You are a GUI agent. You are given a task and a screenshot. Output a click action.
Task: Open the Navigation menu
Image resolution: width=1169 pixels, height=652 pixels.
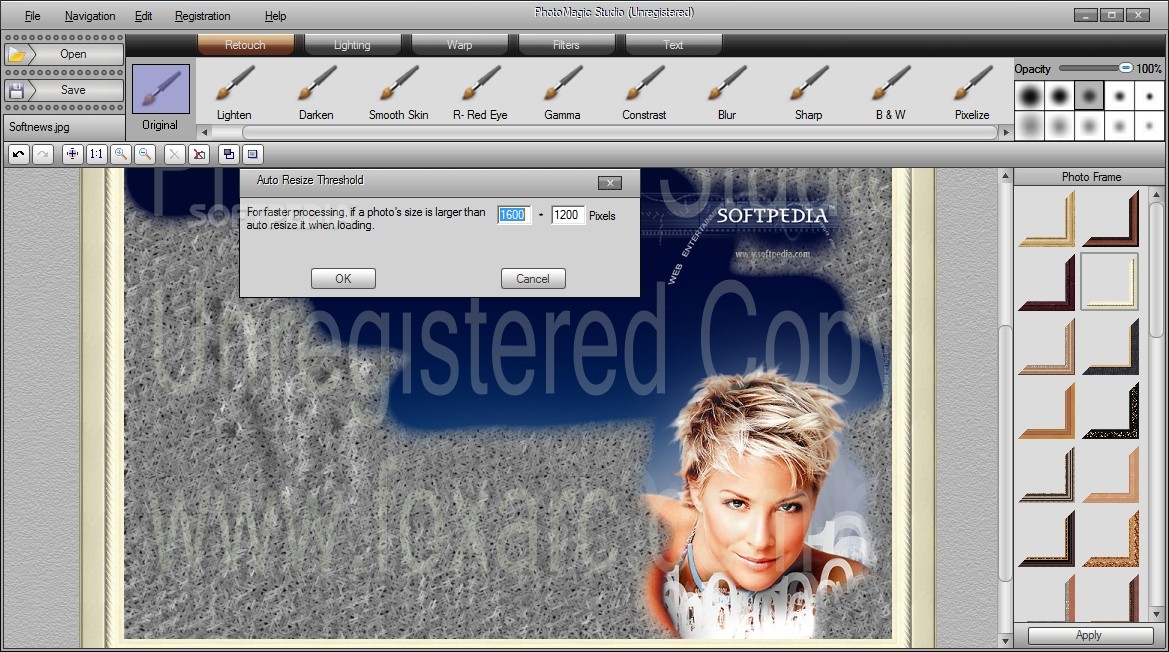click(x=89, y=16)
